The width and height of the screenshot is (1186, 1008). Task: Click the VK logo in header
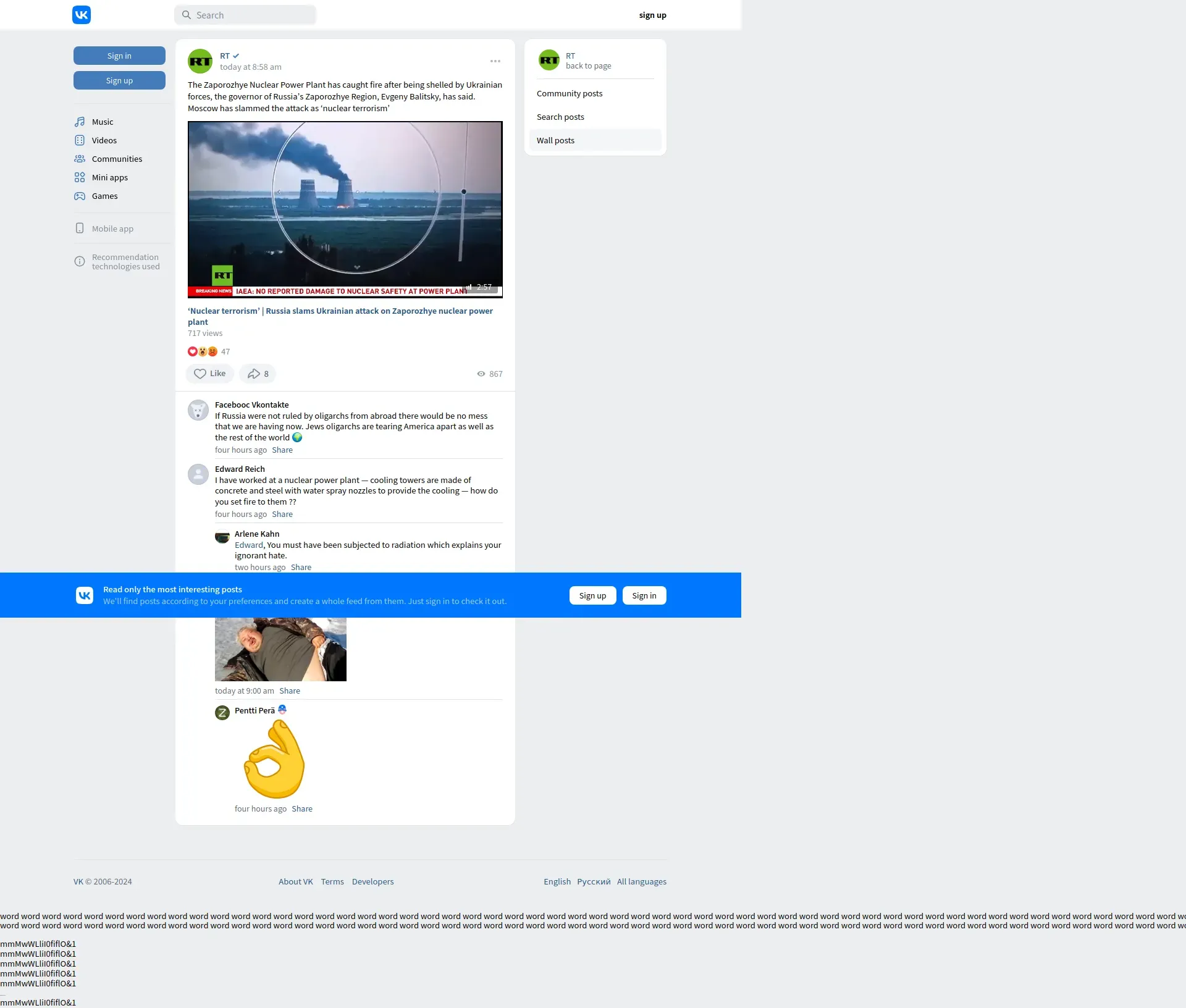[x=82, y=15]
